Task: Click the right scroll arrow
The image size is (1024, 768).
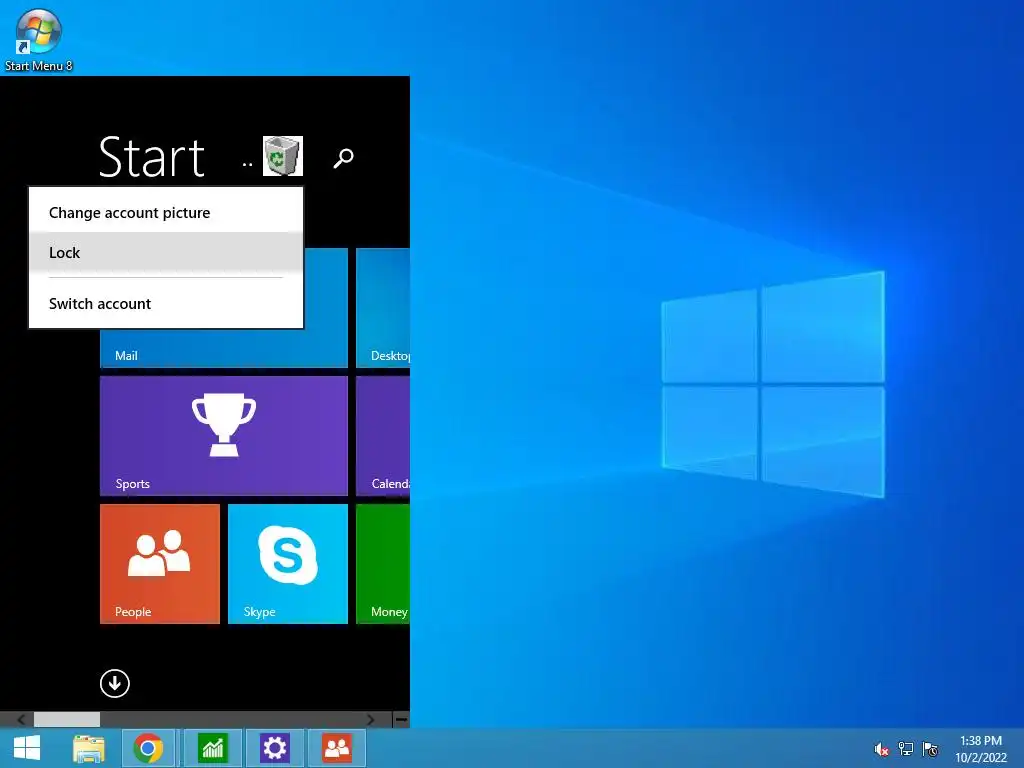Action: tap(370, 720)
